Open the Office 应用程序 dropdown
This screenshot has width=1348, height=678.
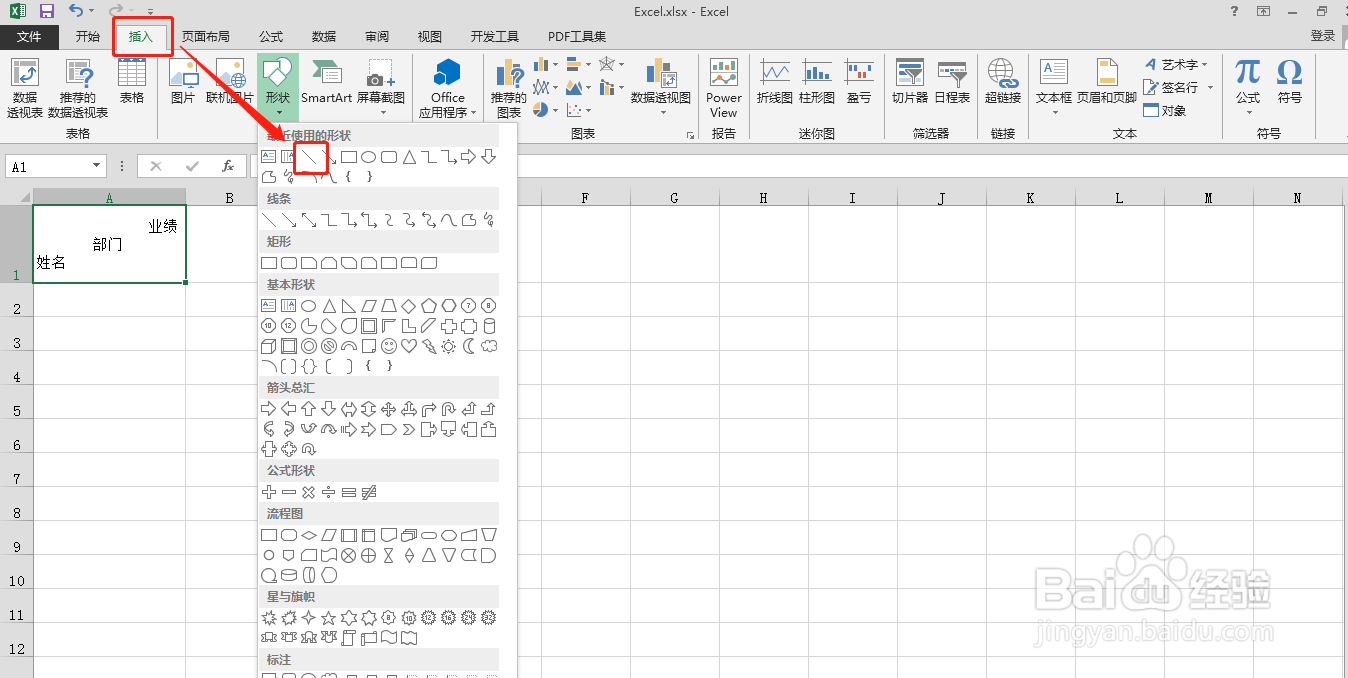448,88
